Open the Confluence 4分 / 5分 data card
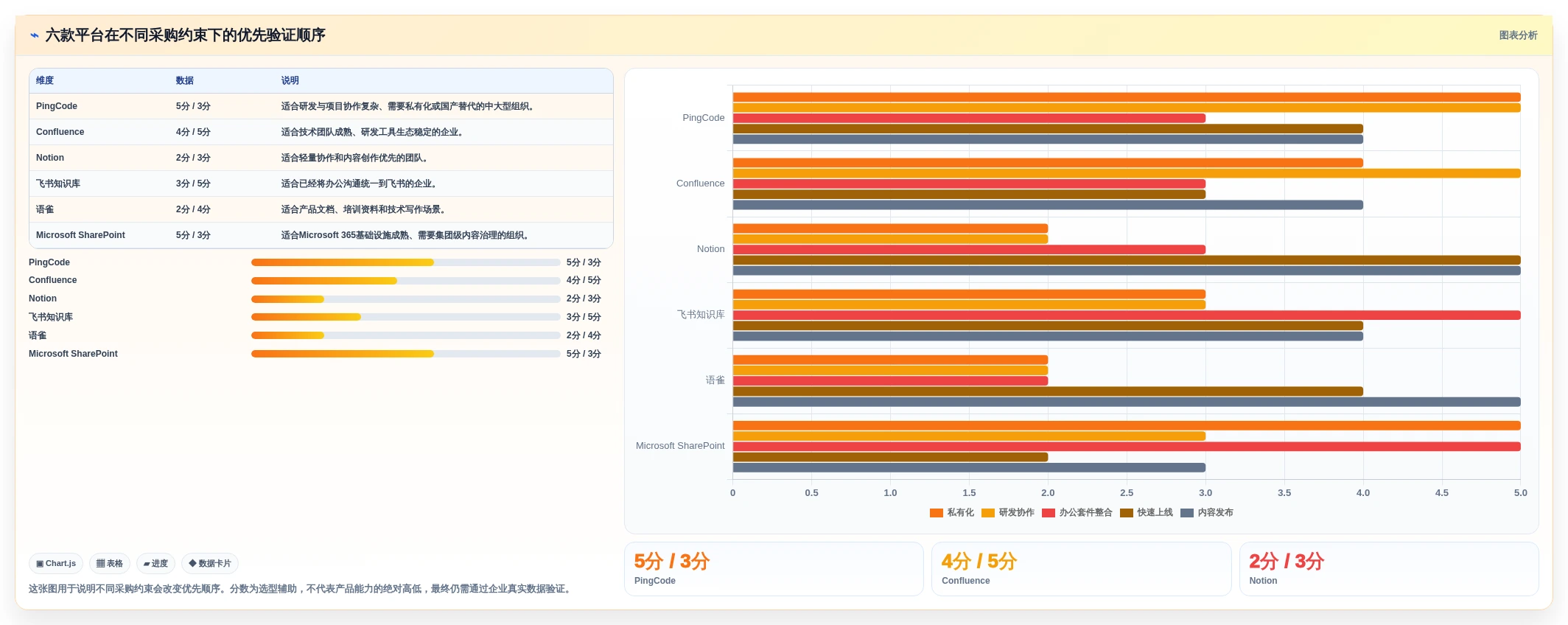 tap(1081, 569)
